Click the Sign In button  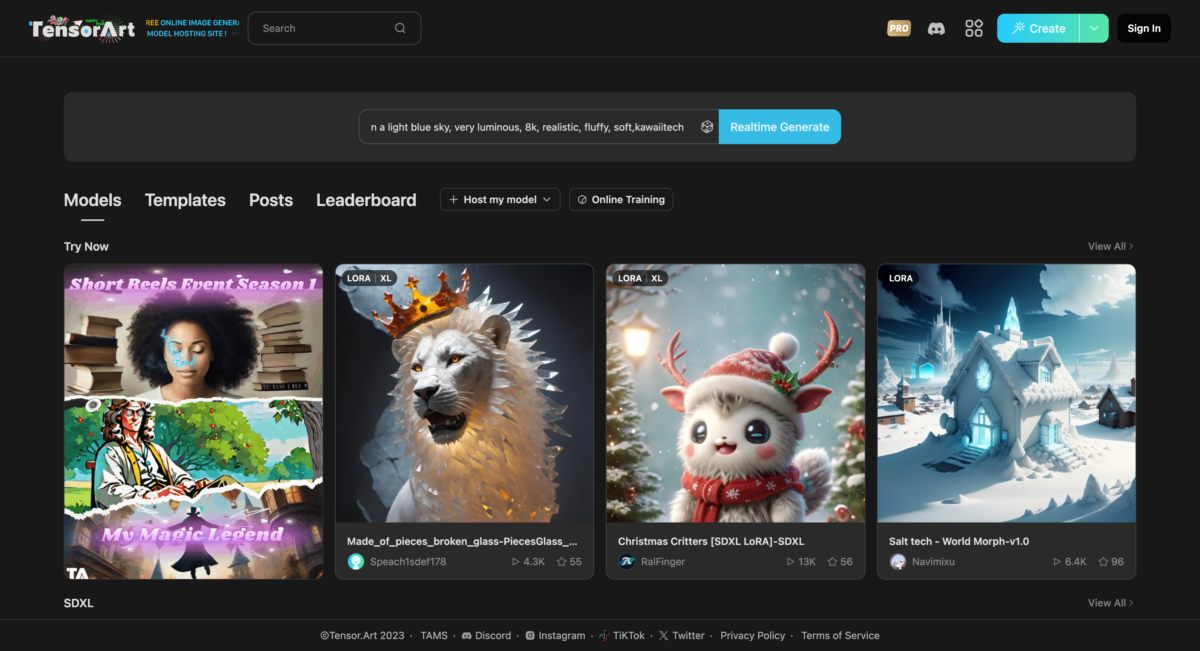1143,27
